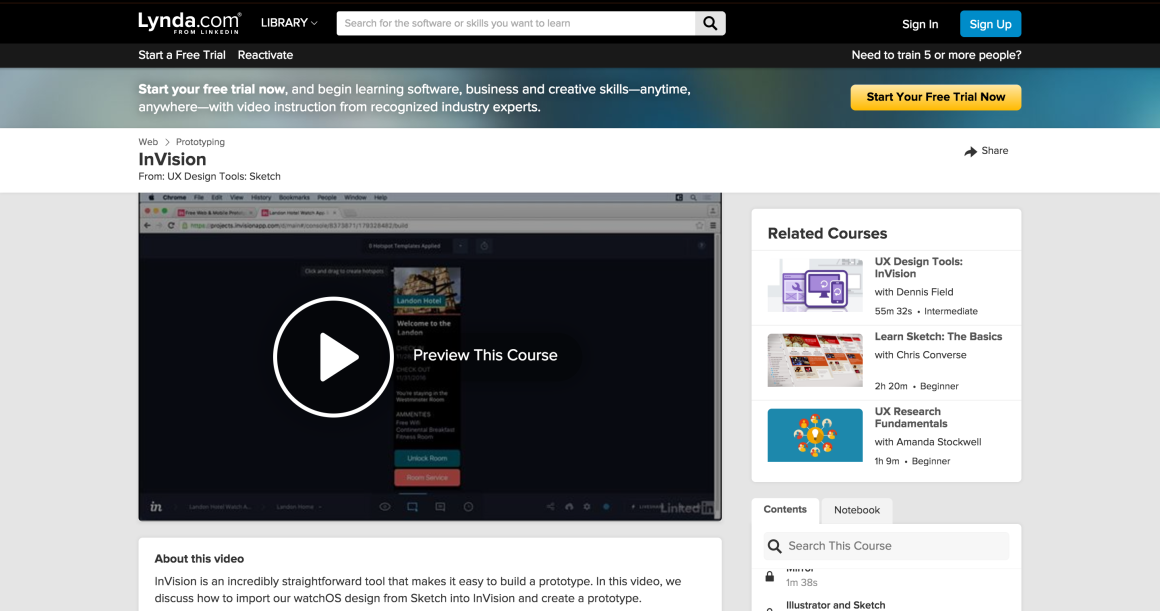Image resolution: width=1160 pixels, height=611 pixels.
Task: Switch to the Contents tab
Action: 785,510
